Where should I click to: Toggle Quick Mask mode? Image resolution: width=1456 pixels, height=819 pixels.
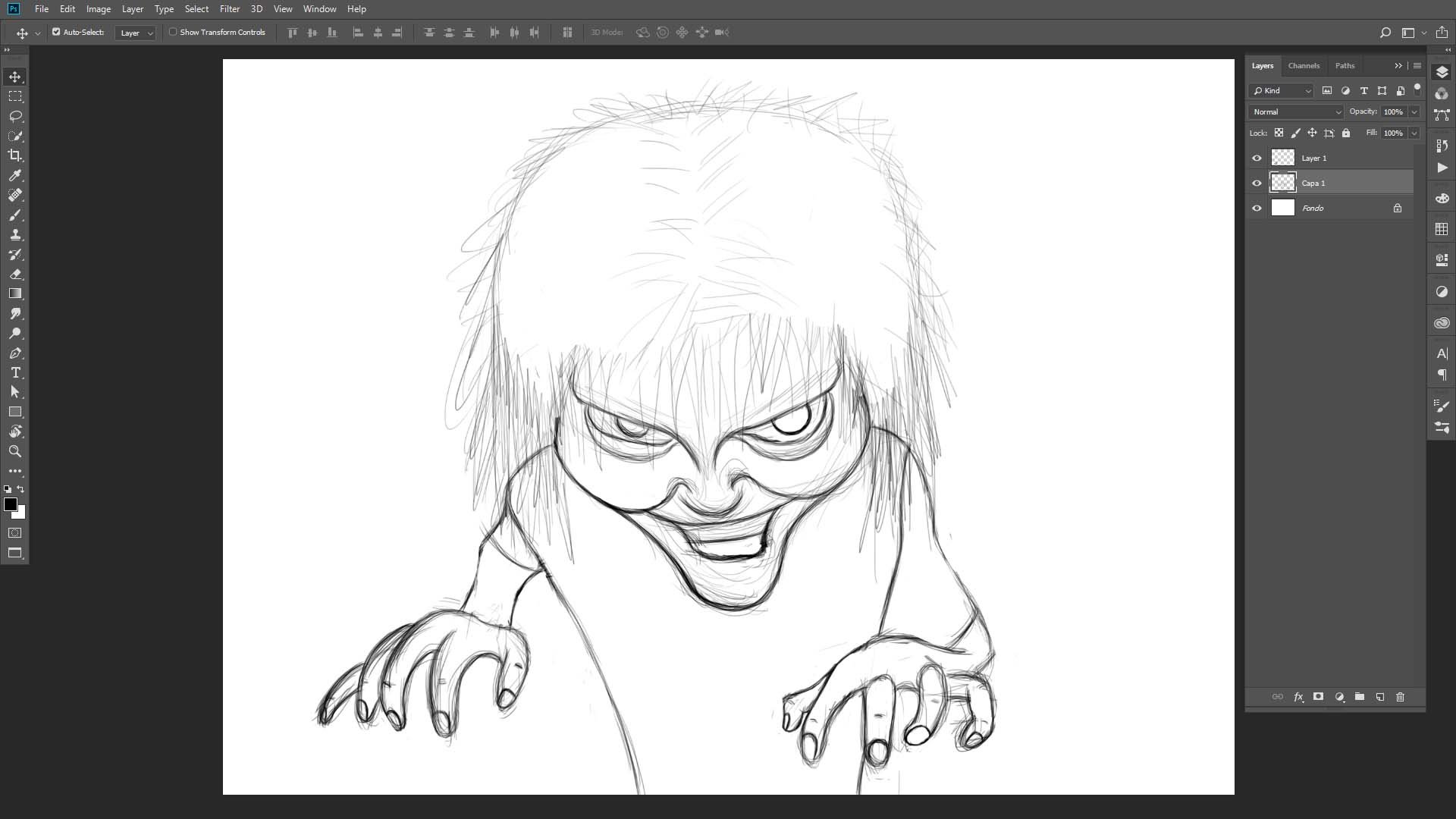click(15, 533)
